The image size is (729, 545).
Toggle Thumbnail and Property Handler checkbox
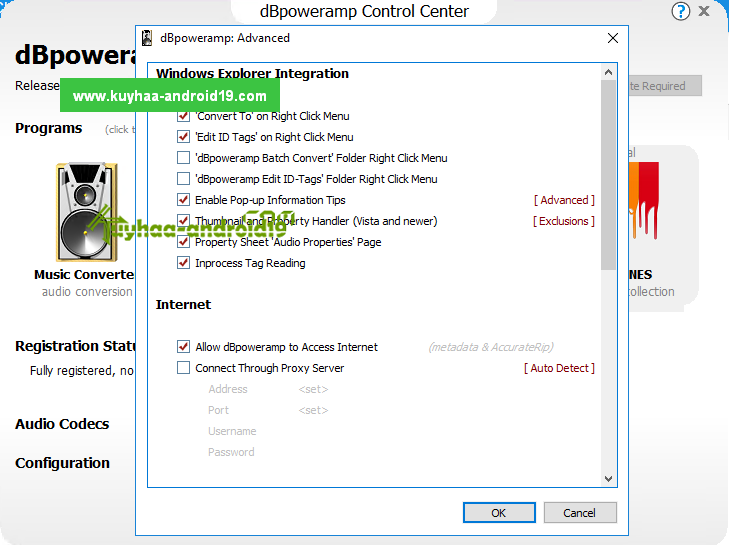(183, 220)
